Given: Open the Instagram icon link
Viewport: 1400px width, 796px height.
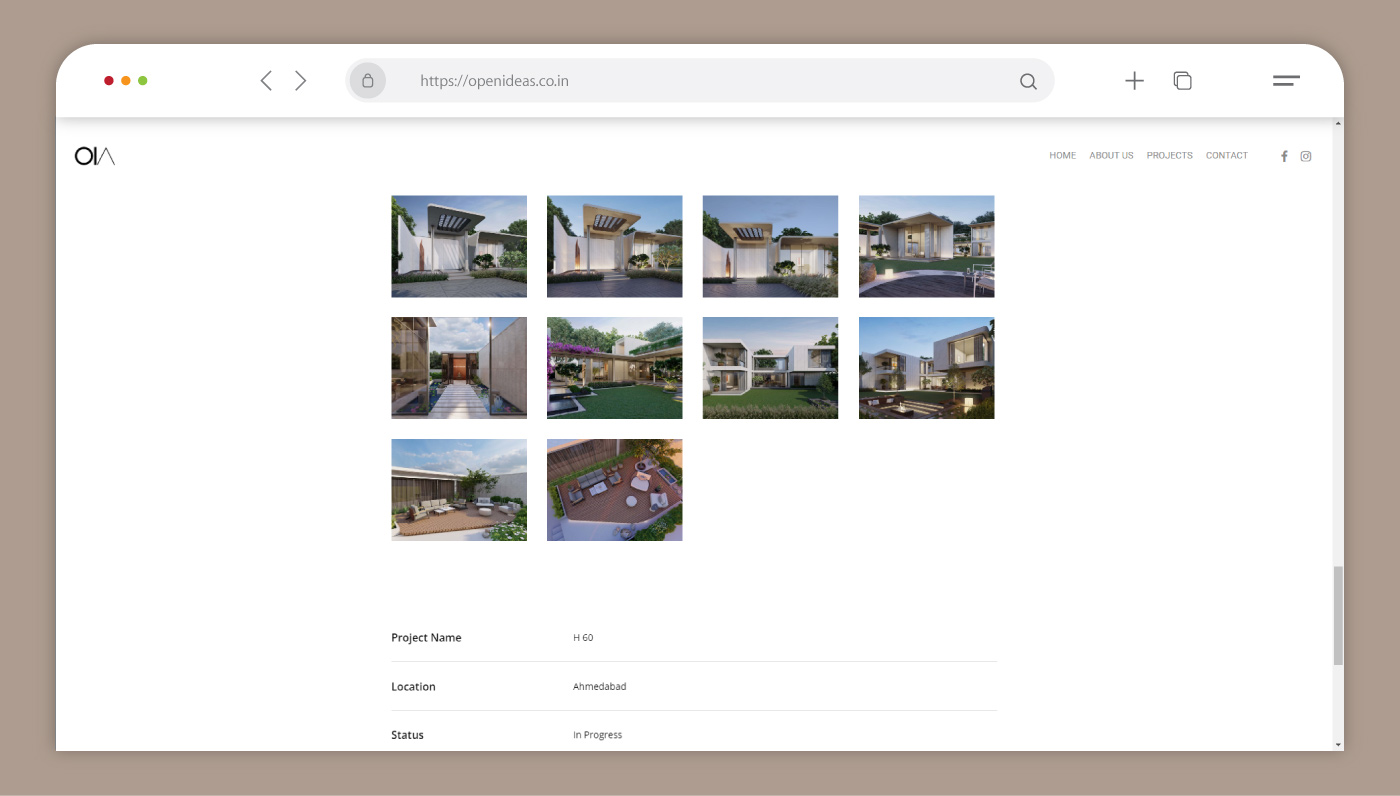Looking at the screenshot, I should point(1306,156).
